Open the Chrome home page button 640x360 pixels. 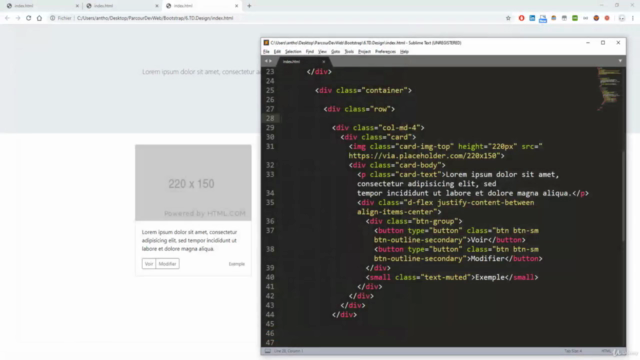39,18
